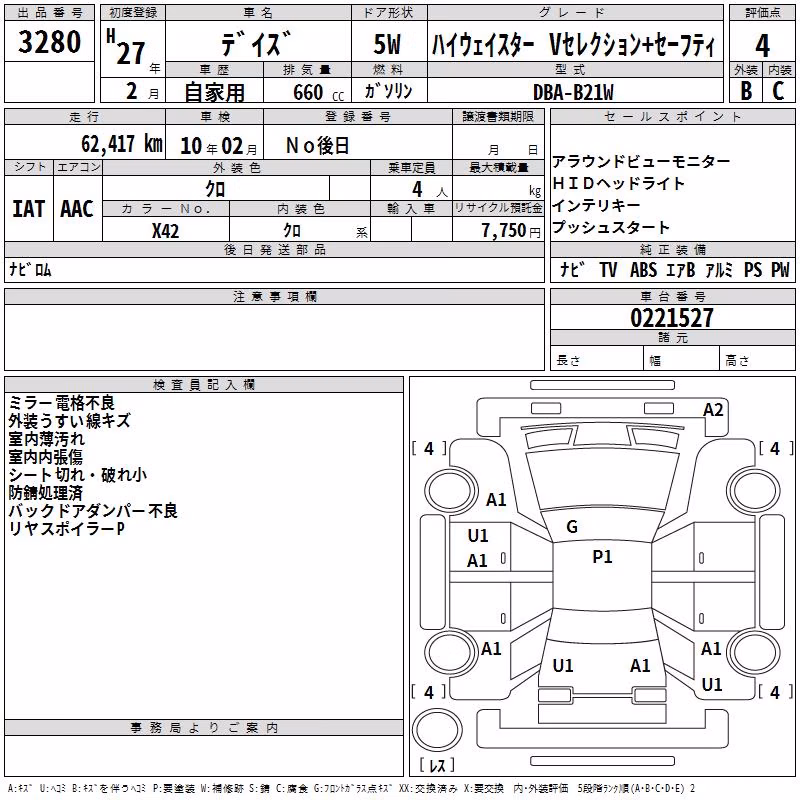Click the spare tire circle above レス

coord(437,728)
